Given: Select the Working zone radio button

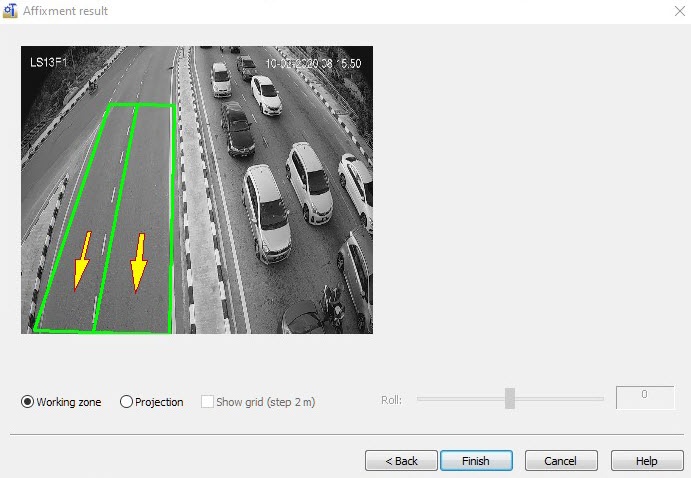Looking at the screenshot, I should point(27,402).
